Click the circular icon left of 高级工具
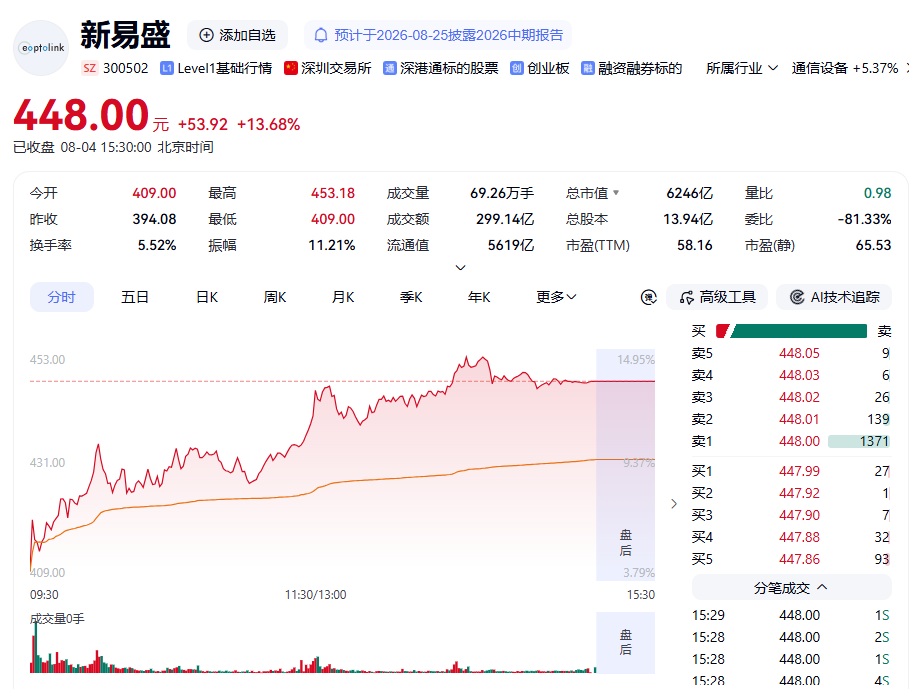 pyautogui.click(x=648, y=297)
